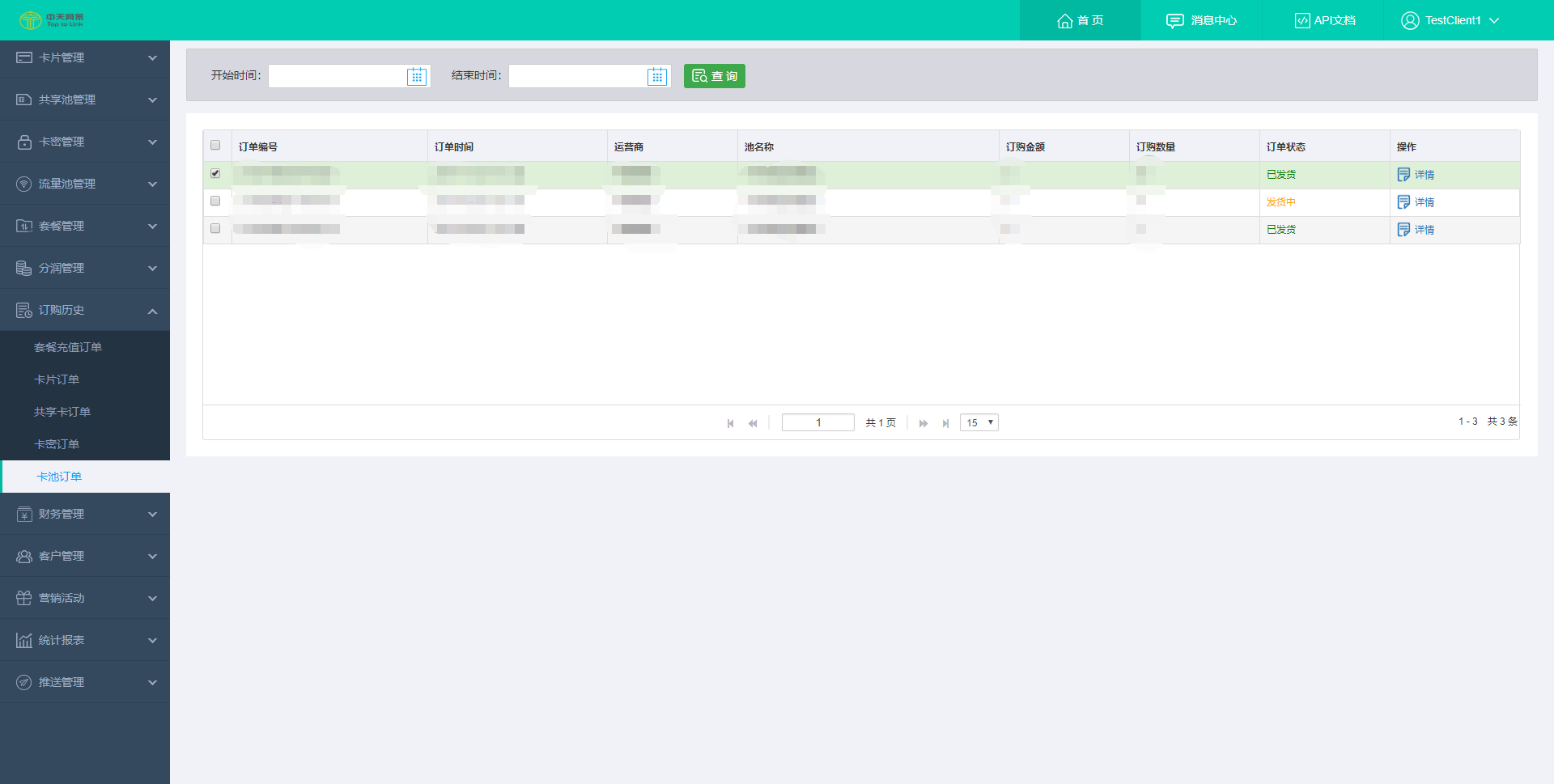Click the 分润管理 coins icon
This screenshot has width=1554, height=784.
click(x=24, y=268)
